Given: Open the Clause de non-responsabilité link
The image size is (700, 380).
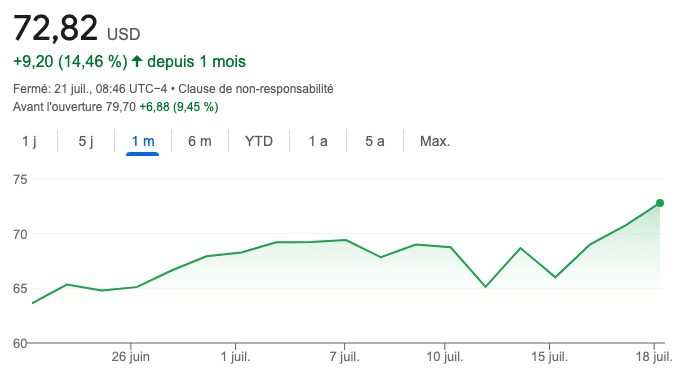Looking at the screenshot, I should click(x=256, y=89).
